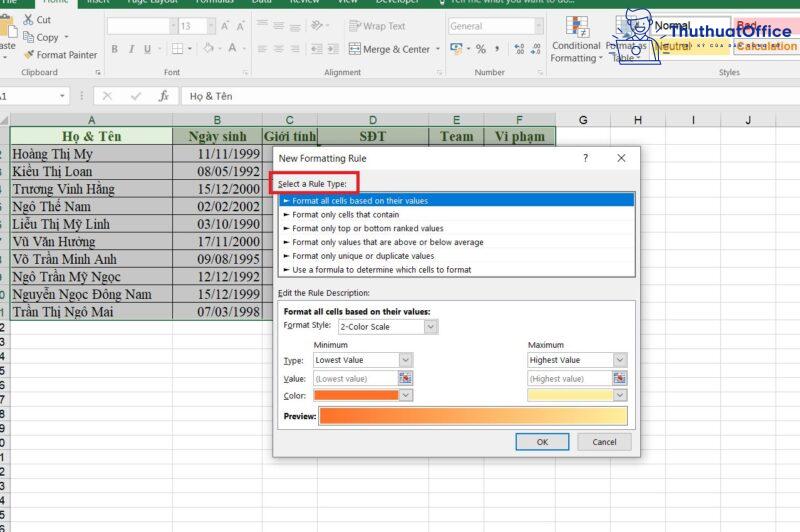The height and width of the screenshot is (532, 800).
Task: Open the Font group dialog launcher
Action: (x=245, y=73)
